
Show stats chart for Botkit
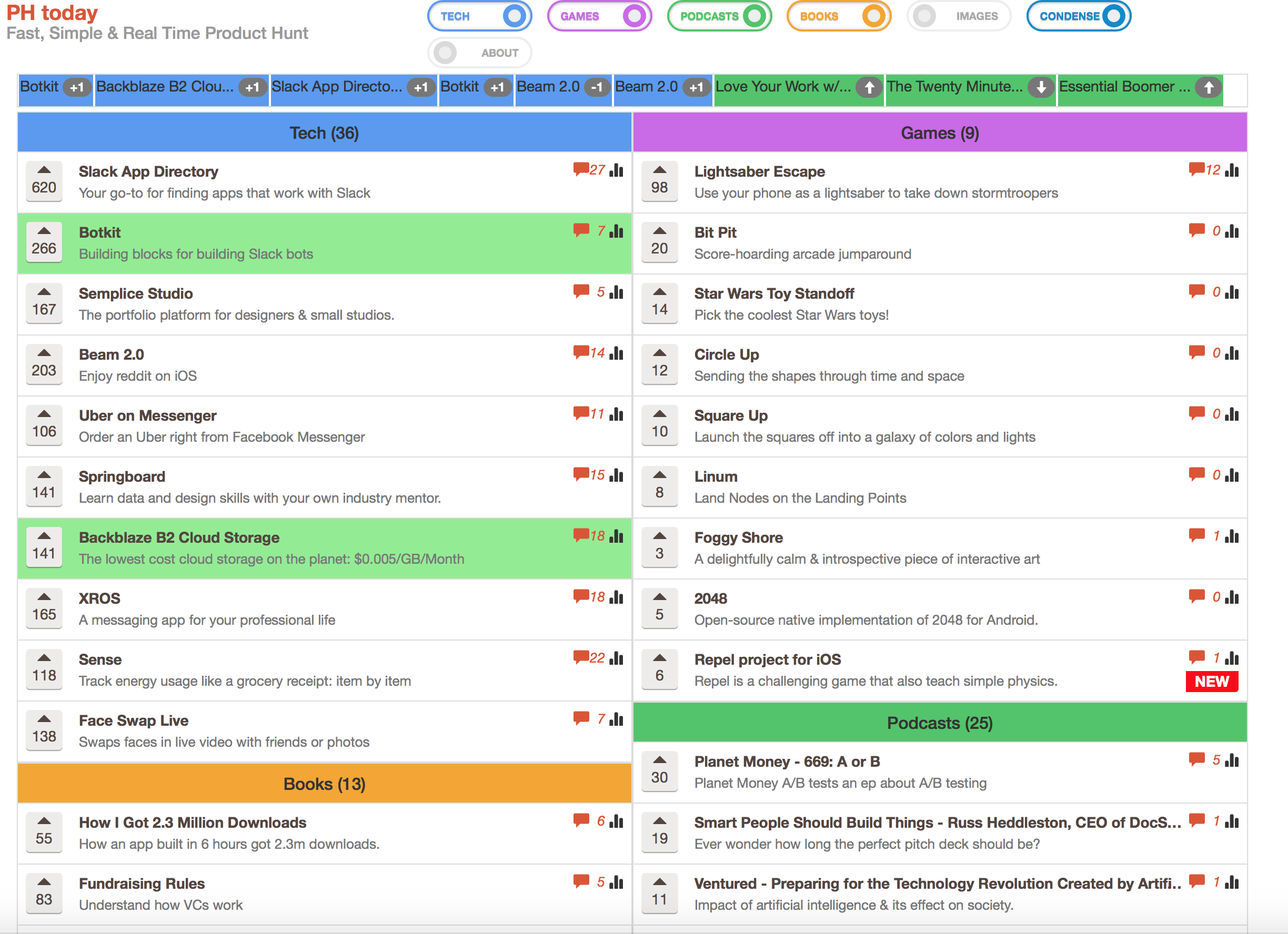[x=616, y=231]
